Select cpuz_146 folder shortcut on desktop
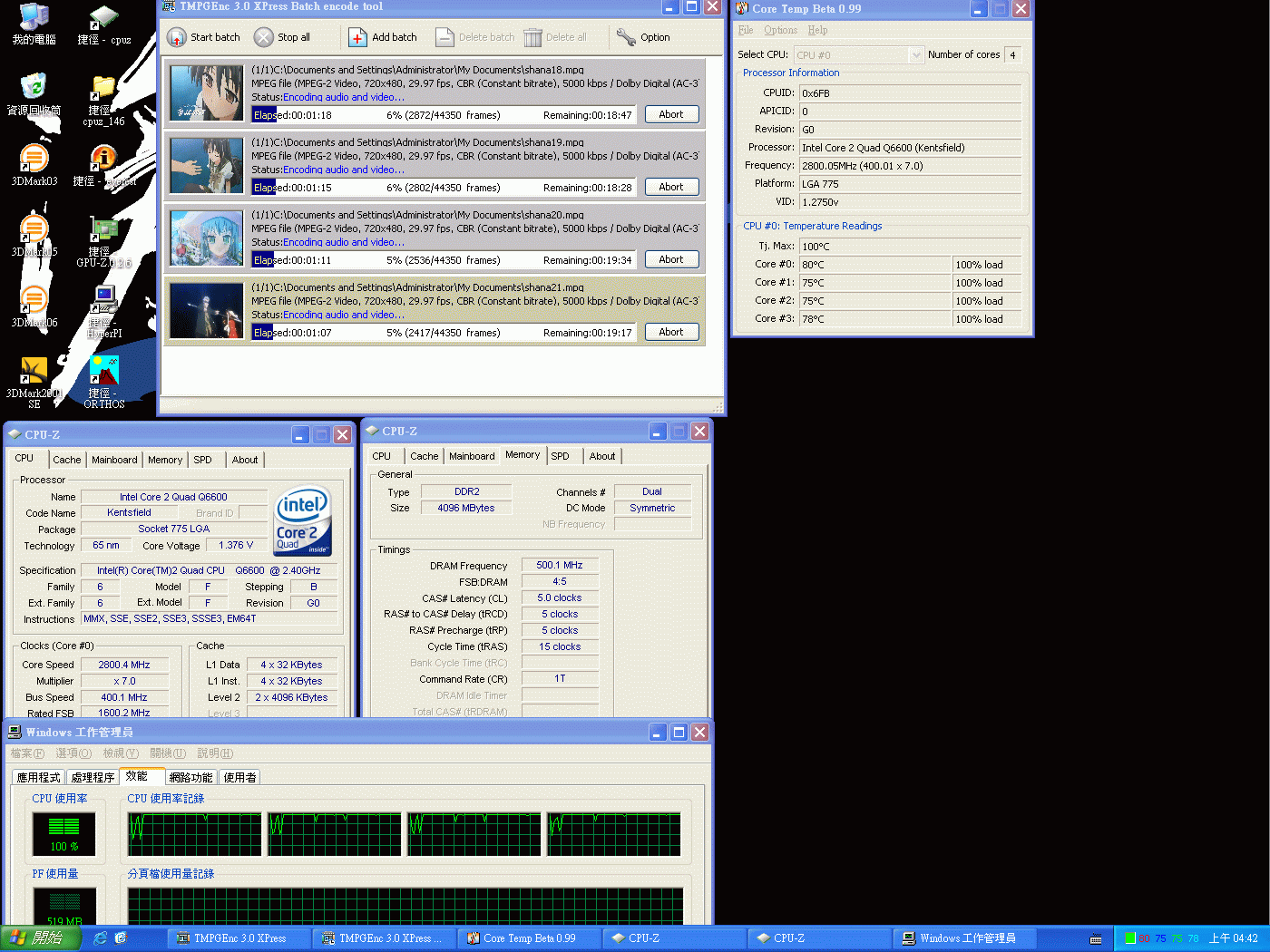1270x952 pixels. (103, 88)
